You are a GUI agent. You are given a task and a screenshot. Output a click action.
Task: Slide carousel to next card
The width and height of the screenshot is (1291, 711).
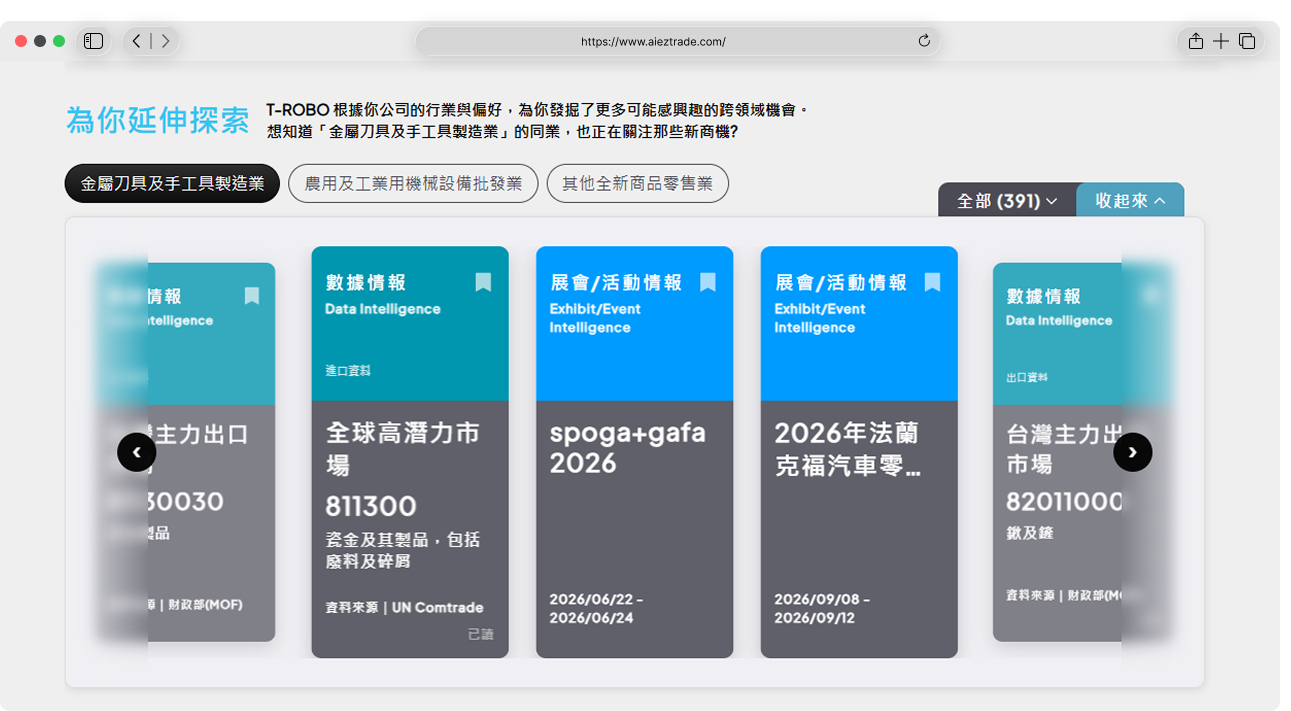tap(1132, 452)
